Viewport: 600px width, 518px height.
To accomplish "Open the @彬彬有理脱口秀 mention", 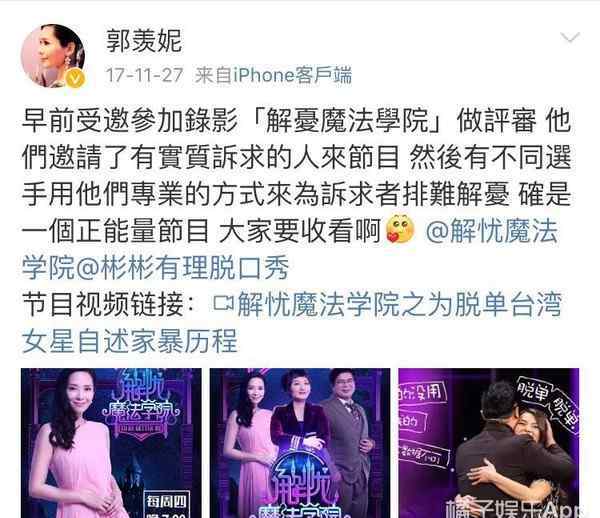I will [x=182, y=267].
